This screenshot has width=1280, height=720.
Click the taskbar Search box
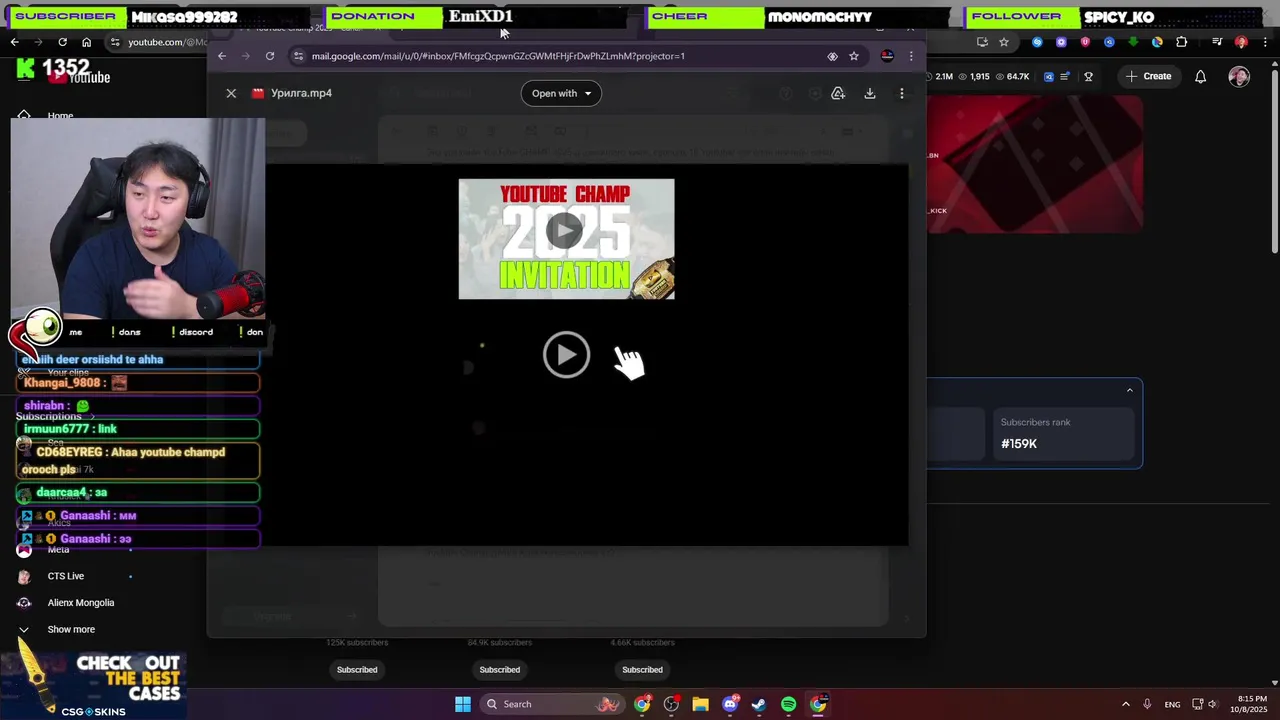click(x=552, y=704)
